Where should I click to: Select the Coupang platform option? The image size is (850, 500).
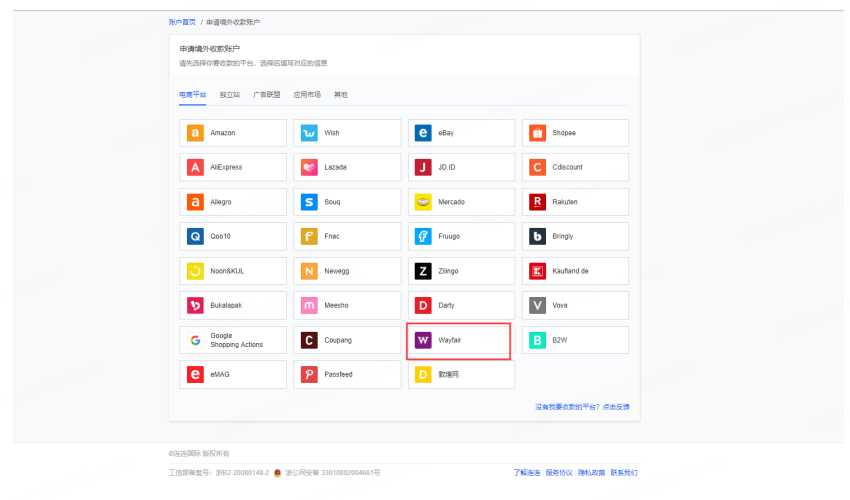point(346,340)
